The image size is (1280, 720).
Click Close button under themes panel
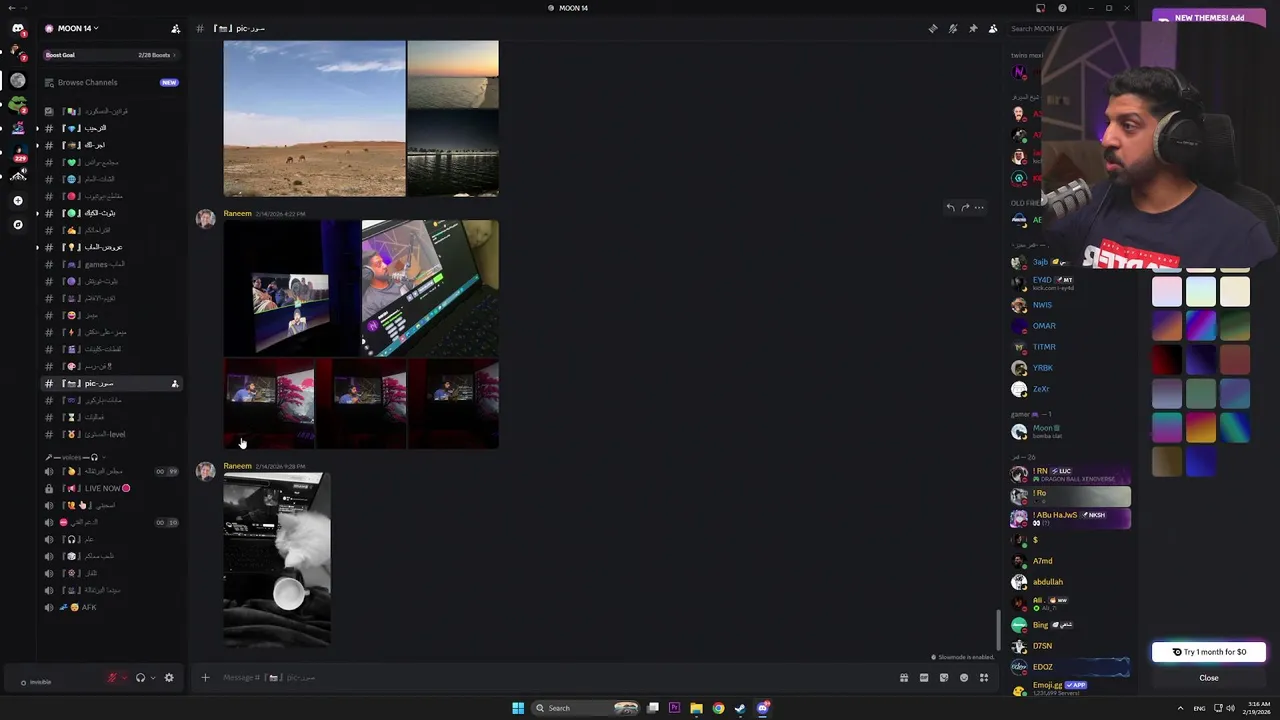1208,678
